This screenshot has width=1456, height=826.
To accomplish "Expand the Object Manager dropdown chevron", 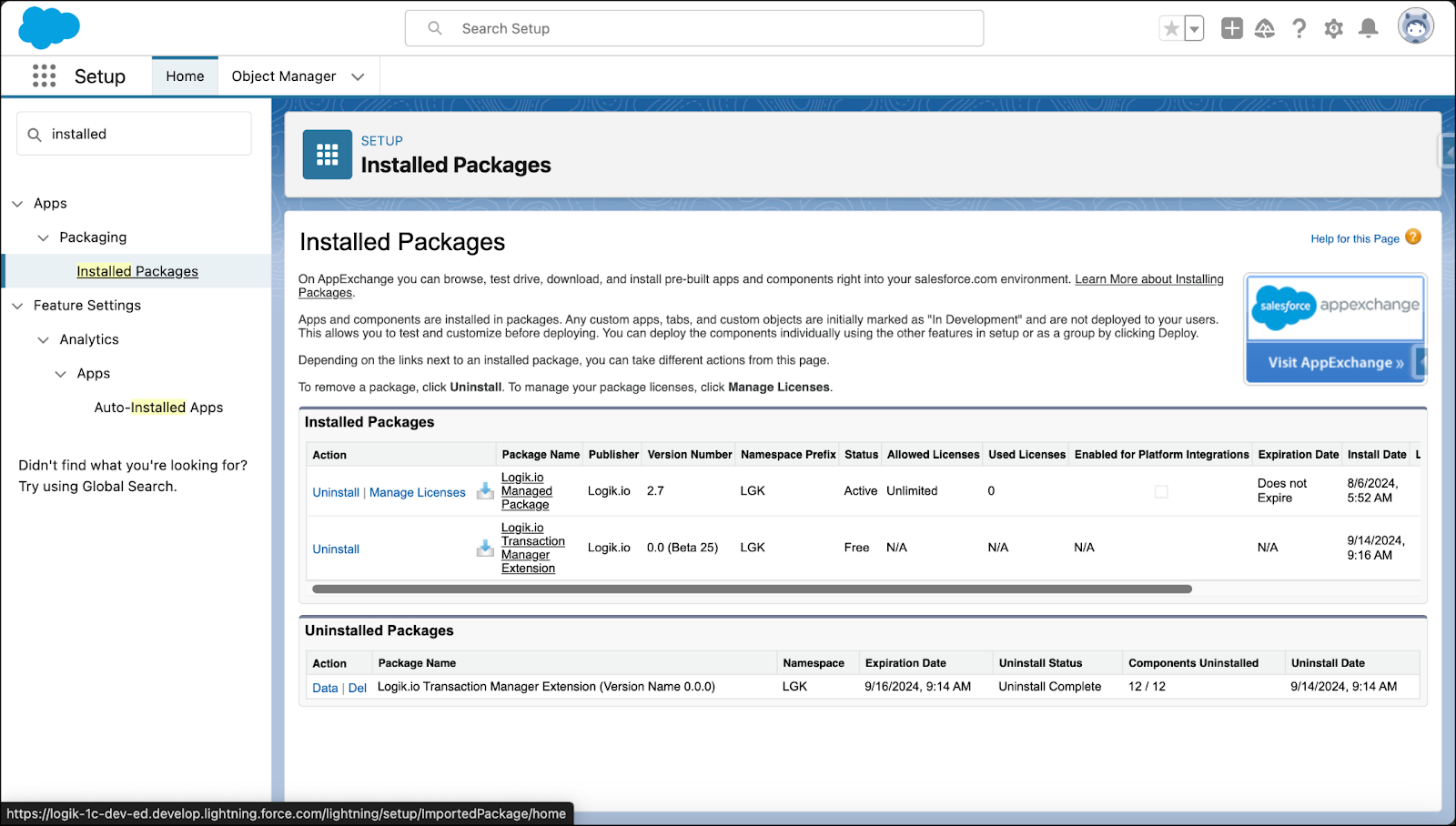I will coord(358,76).
